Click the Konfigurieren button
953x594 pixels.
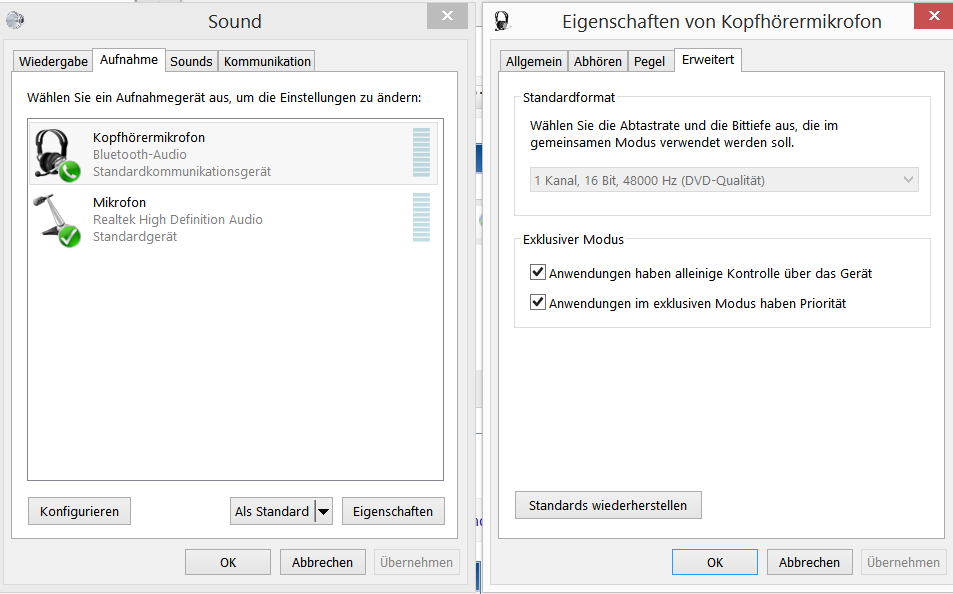pyautogui.click(x=79, y=511)
